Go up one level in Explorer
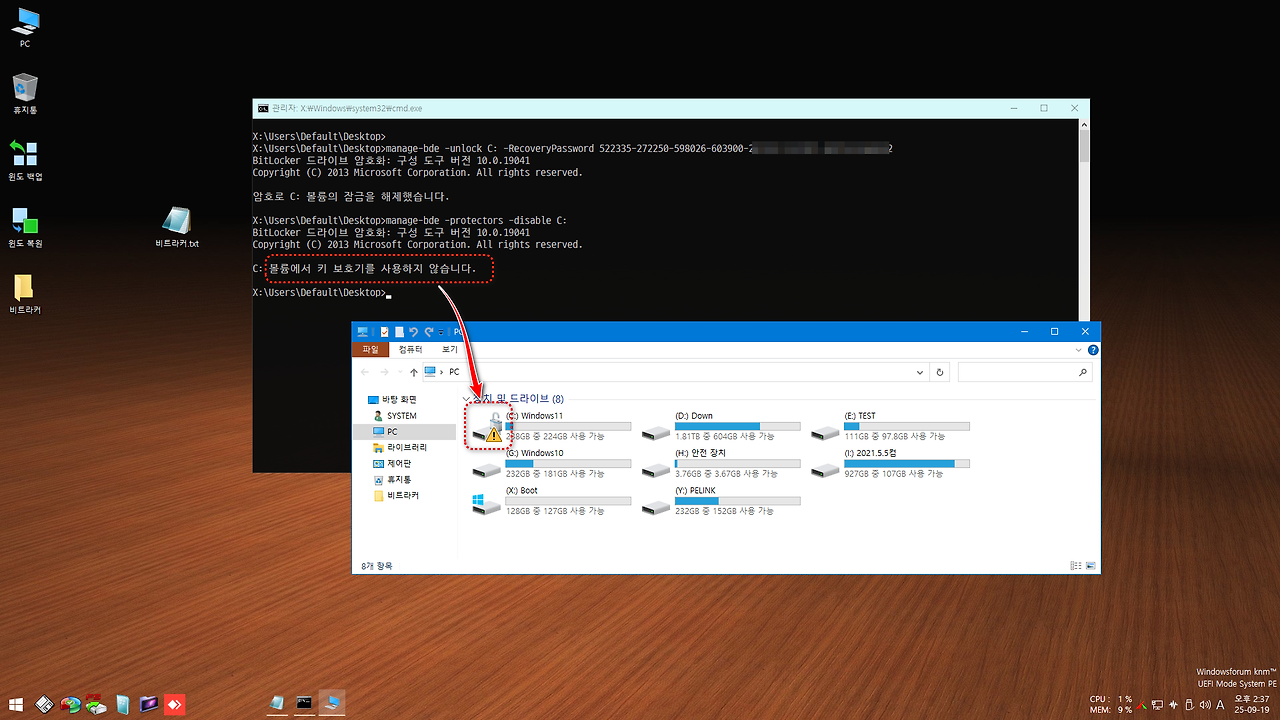 coord(414,372)
